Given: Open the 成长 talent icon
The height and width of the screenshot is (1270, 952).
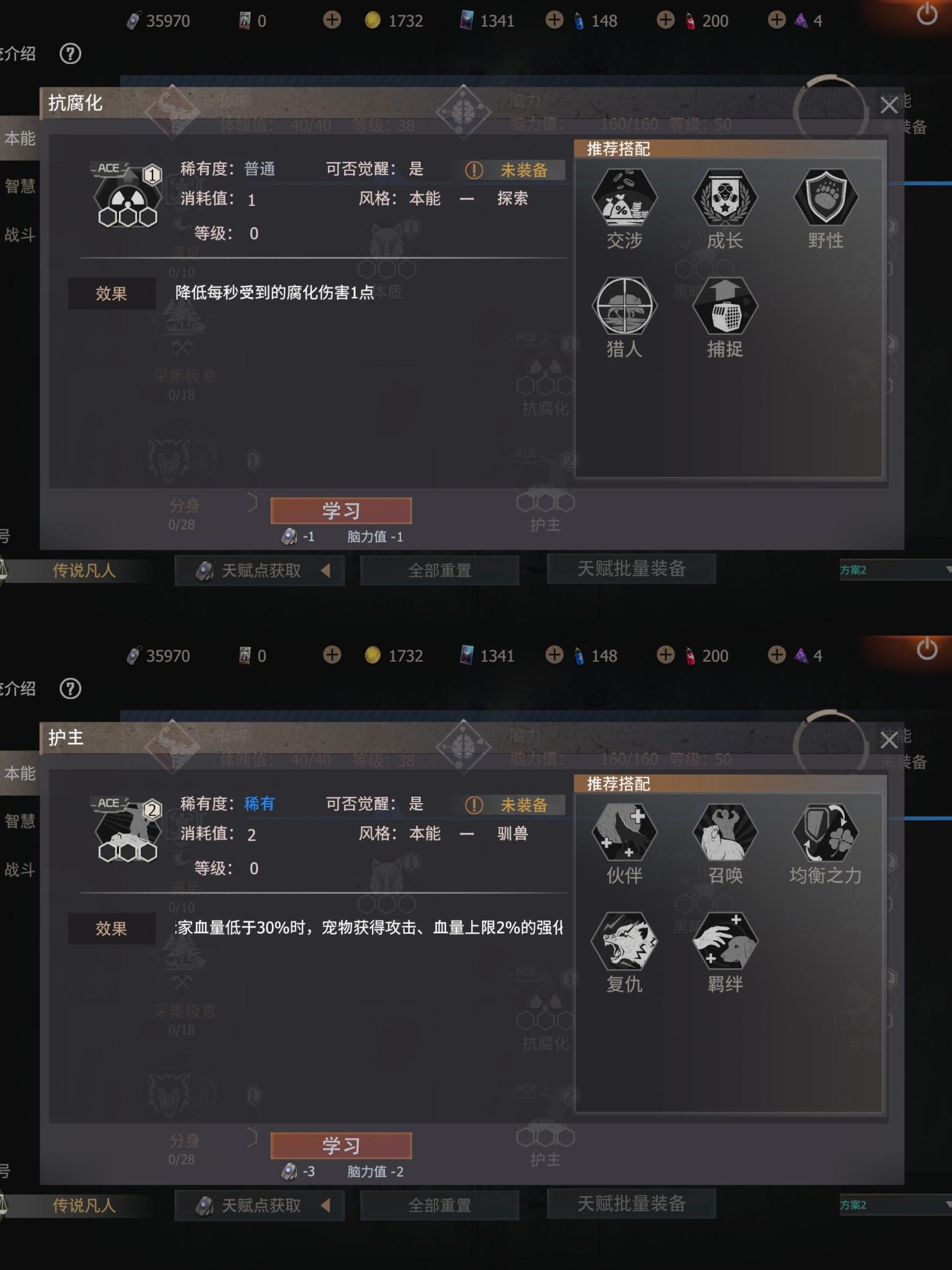Looking at the screenshot, I should tap(725, 198).
